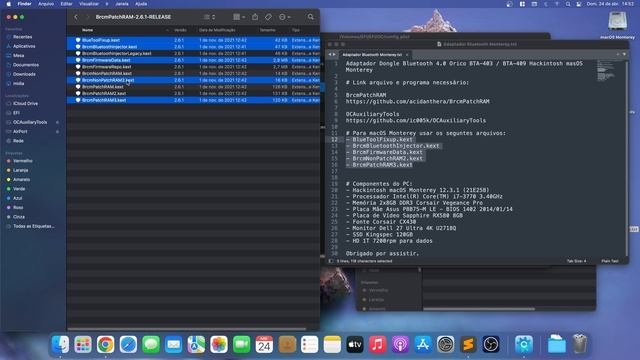The image size is (640, 360).
Task: Toggle Sublime side bar via status icon
Action: [331, 261]
